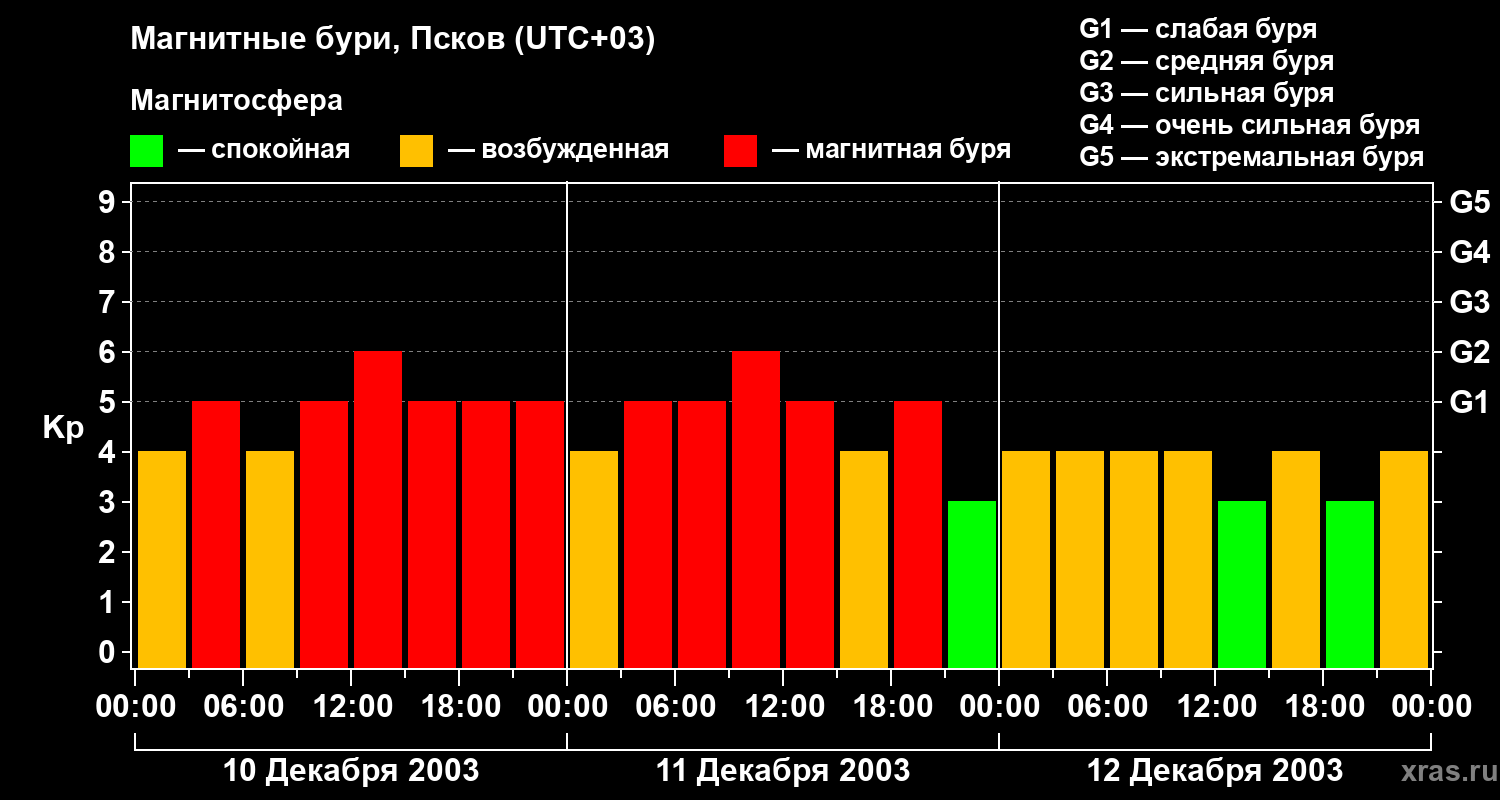1500x800 pixels.
Task: Click the red 'магнитная буря' legend swatch
Action: pyautogui.click(x=740, y=151)
